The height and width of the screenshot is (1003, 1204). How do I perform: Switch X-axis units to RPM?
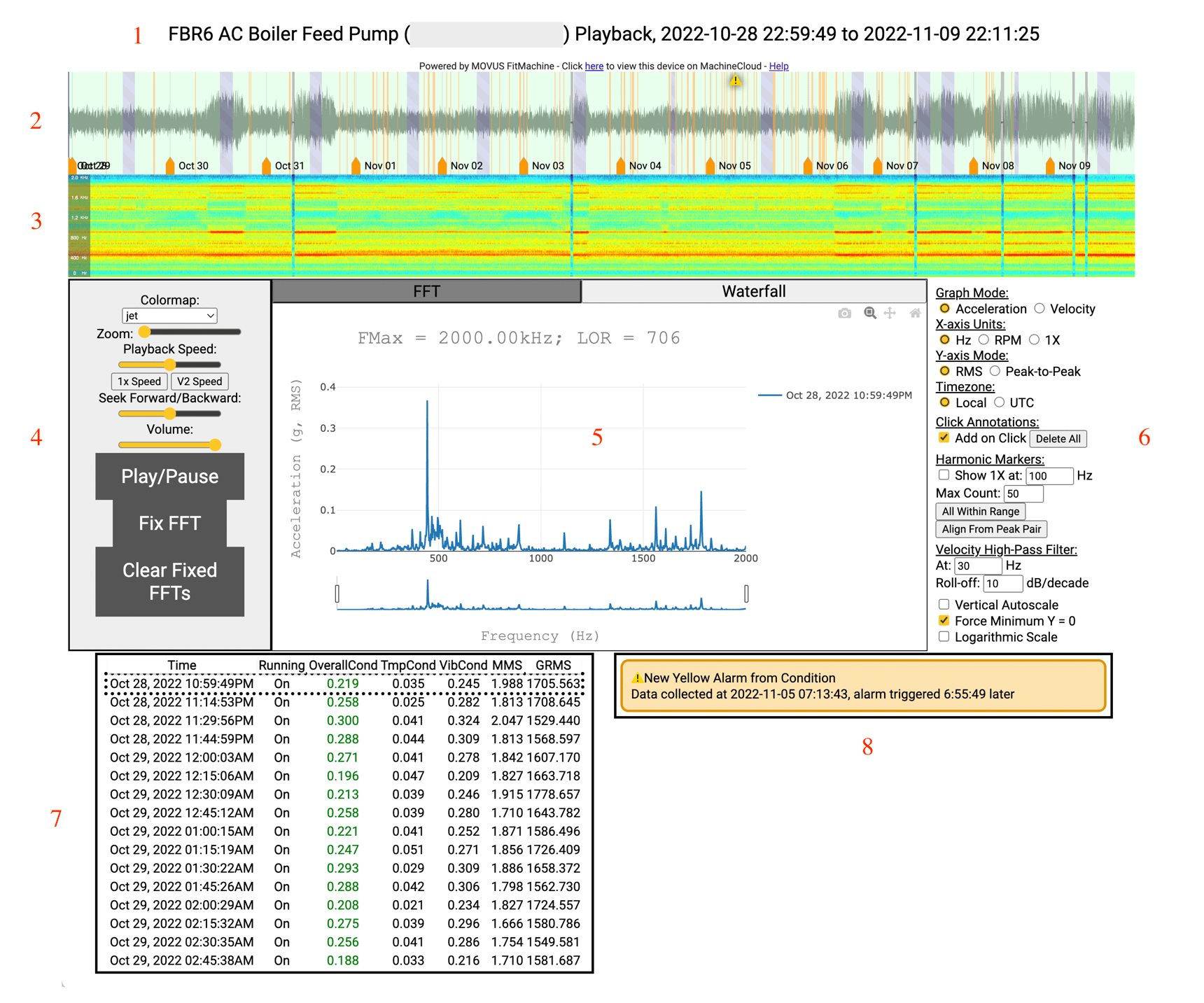[x=984, y=339]
